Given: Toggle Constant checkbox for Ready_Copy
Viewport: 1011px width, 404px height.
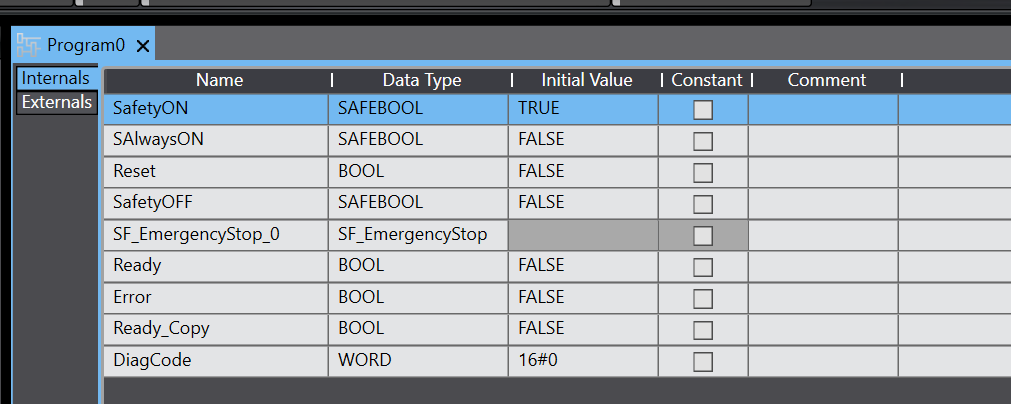Looking at the screenshot, I should tap(703, 330).
